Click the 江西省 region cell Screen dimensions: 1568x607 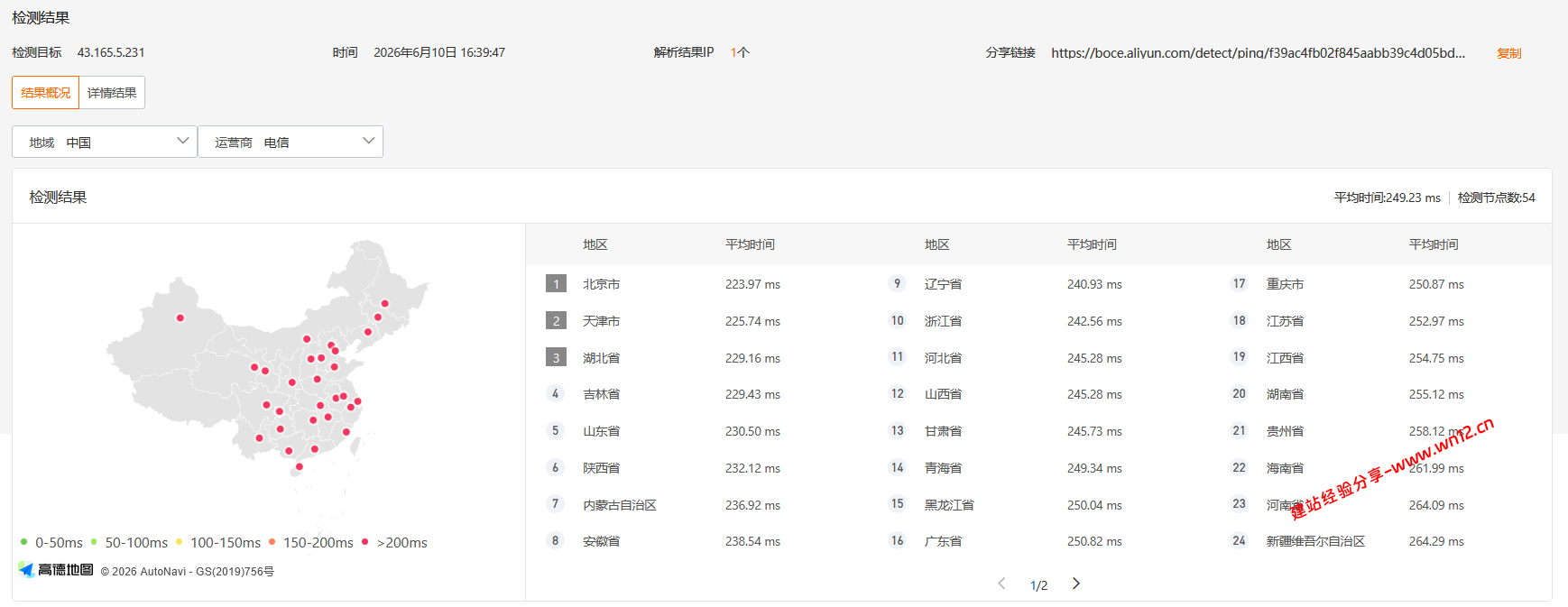(x=1285, y=358)
